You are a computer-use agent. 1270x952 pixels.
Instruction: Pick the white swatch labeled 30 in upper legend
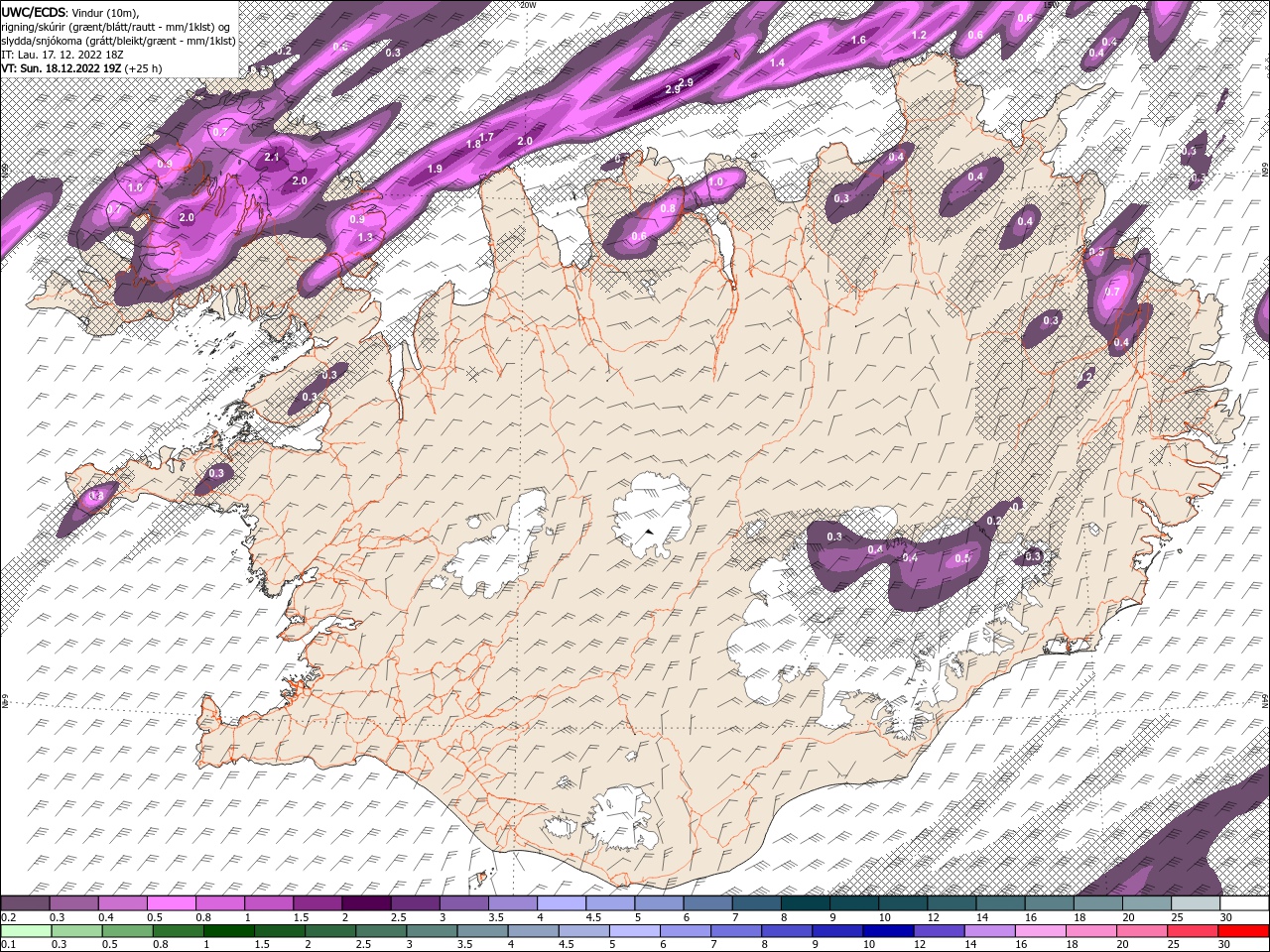[1244, 903]
